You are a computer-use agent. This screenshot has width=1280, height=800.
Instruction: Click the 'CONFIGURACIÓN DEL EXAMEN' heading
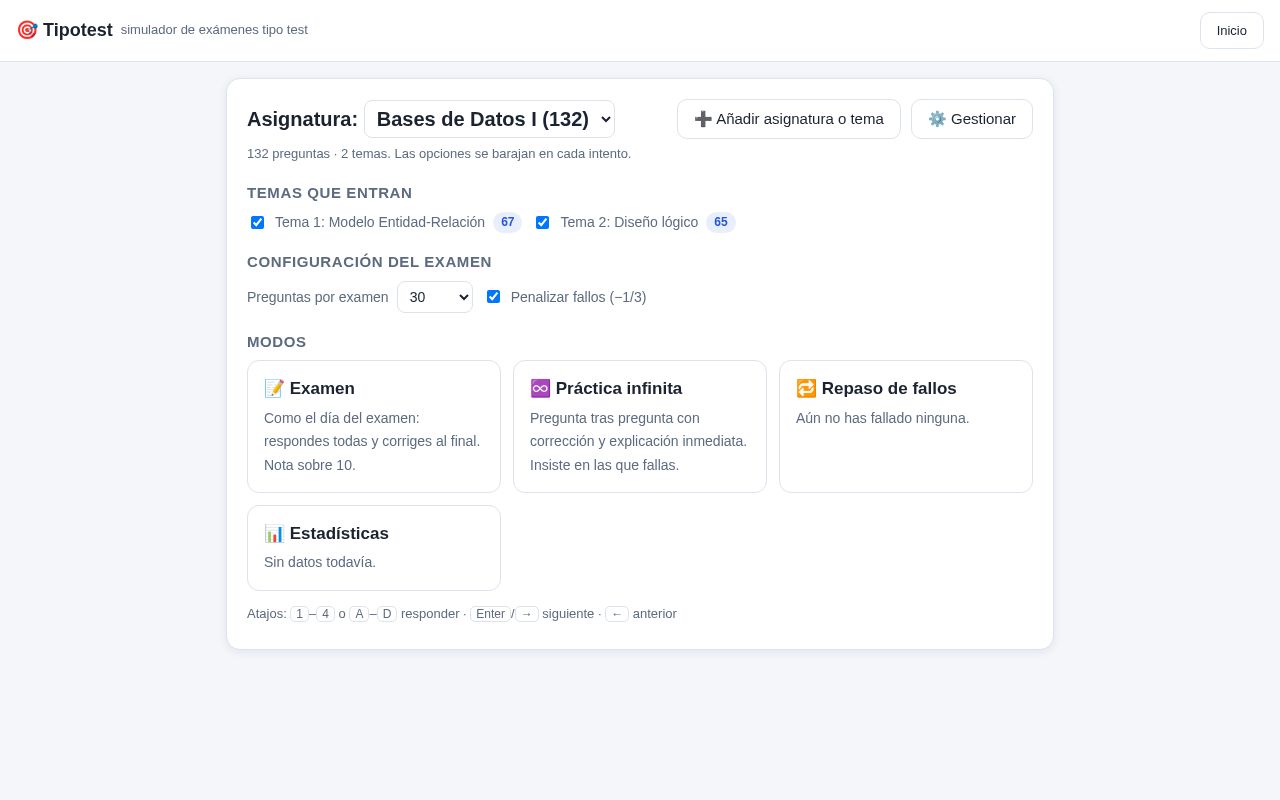[369, 262]
